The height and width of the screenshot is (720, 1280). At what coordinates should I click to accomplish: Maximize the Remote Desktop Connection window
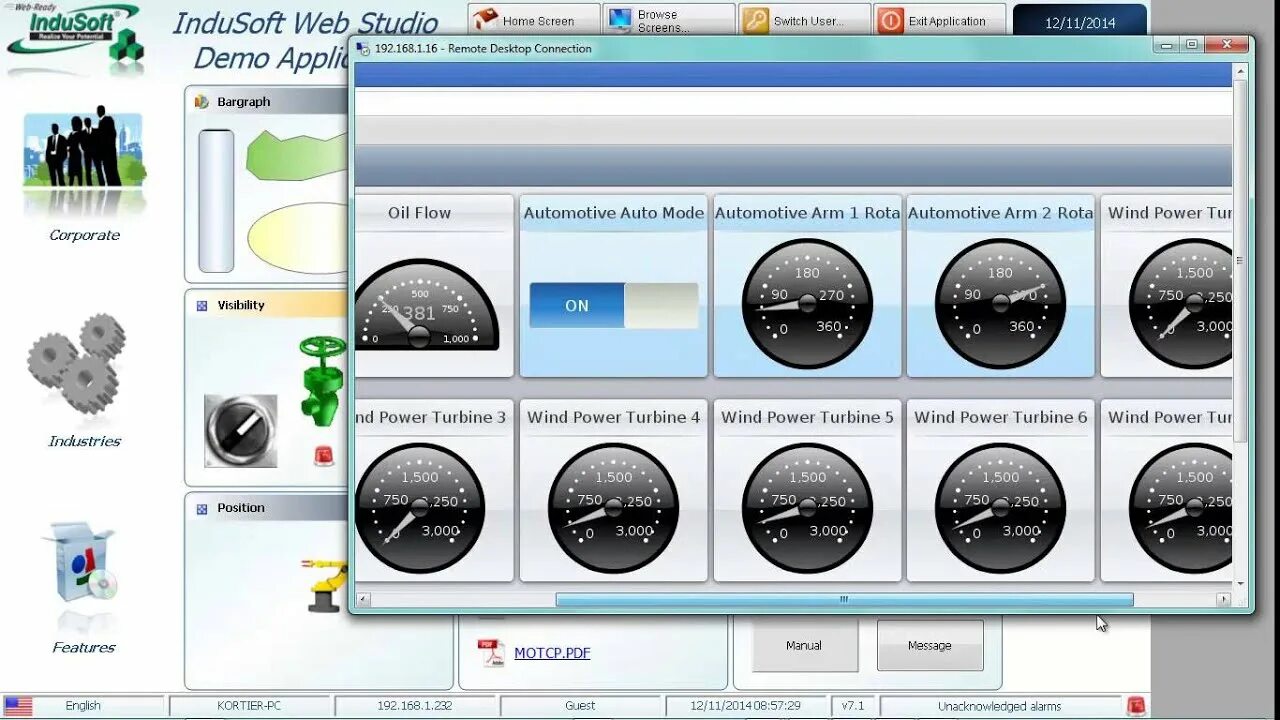tap(1191, 44)
